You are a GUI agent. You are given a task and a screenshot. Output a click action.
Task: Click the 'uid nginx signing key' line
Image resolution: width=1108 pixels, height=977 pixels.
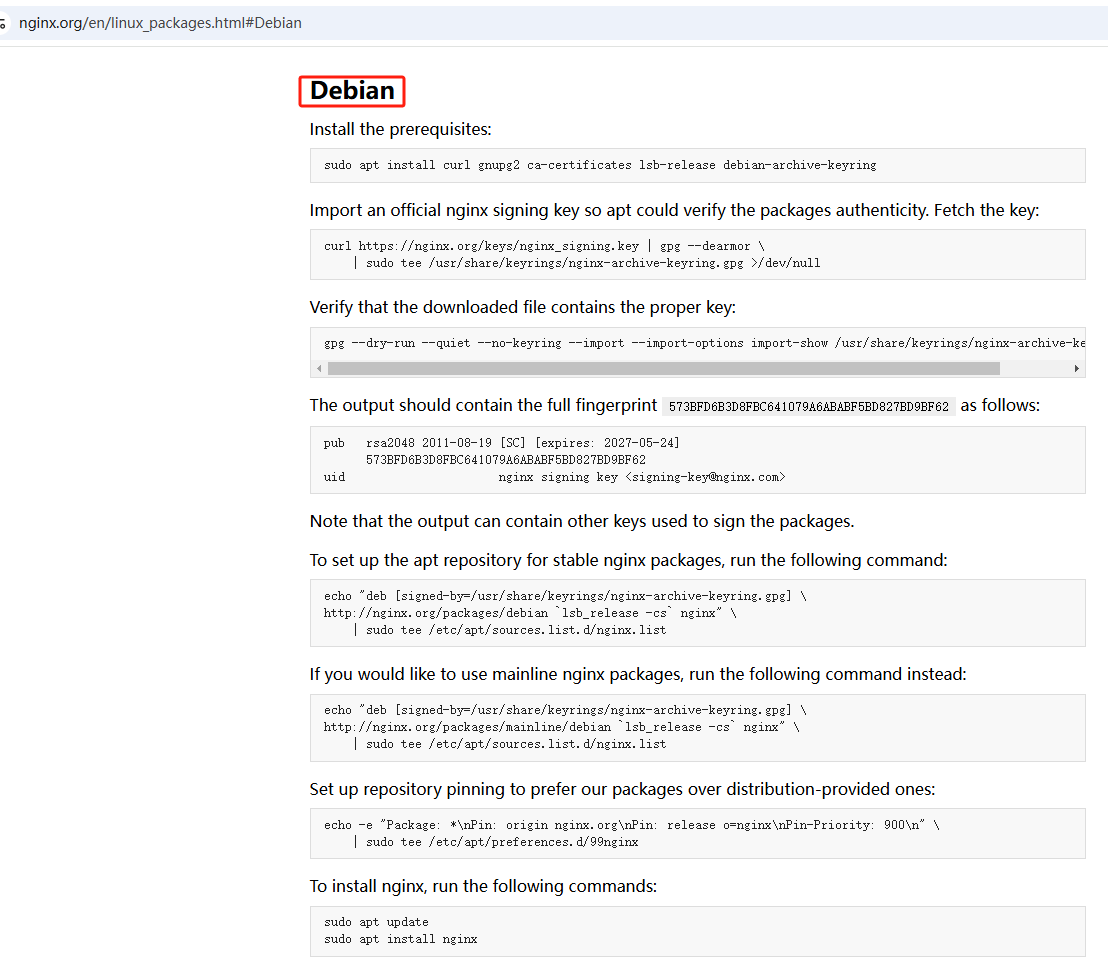click(x=555, y=477)
